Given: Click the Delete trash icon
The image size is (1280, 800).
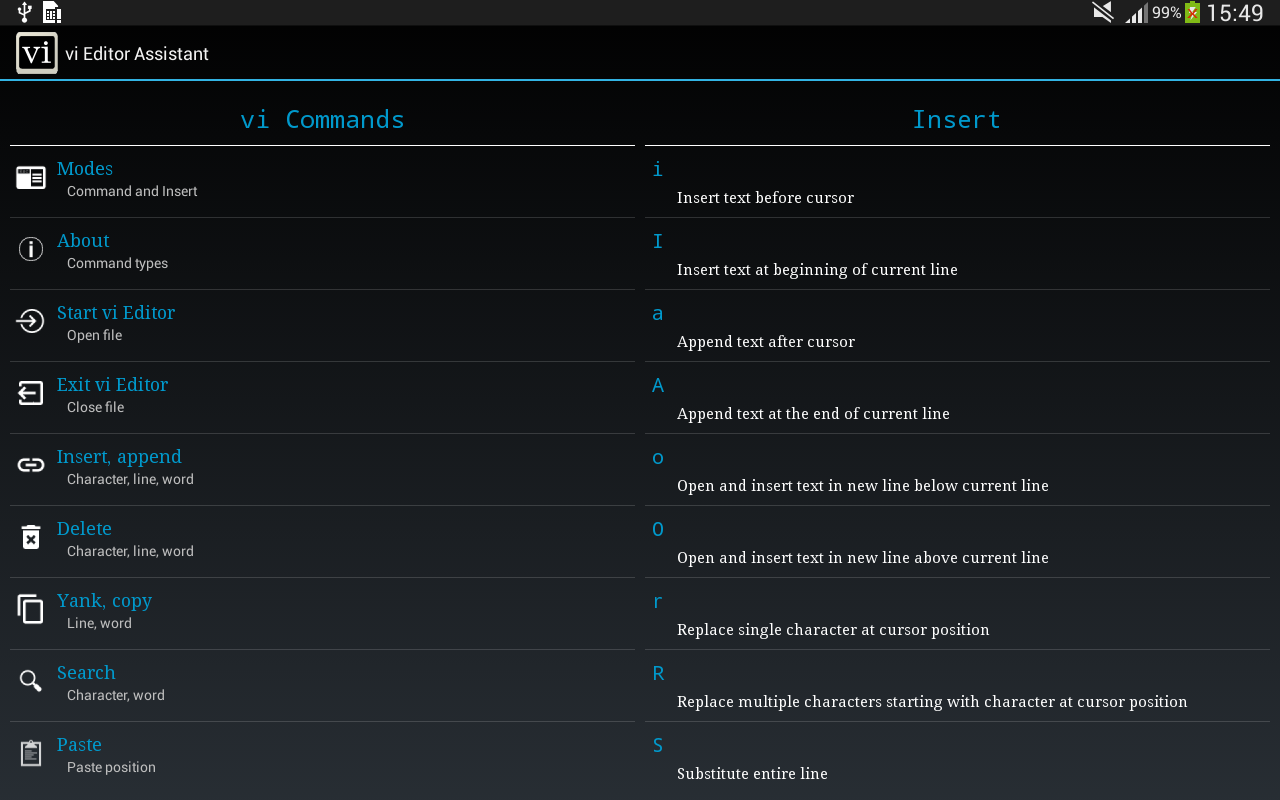Looking at the screenshot, I should coord(31,537).
